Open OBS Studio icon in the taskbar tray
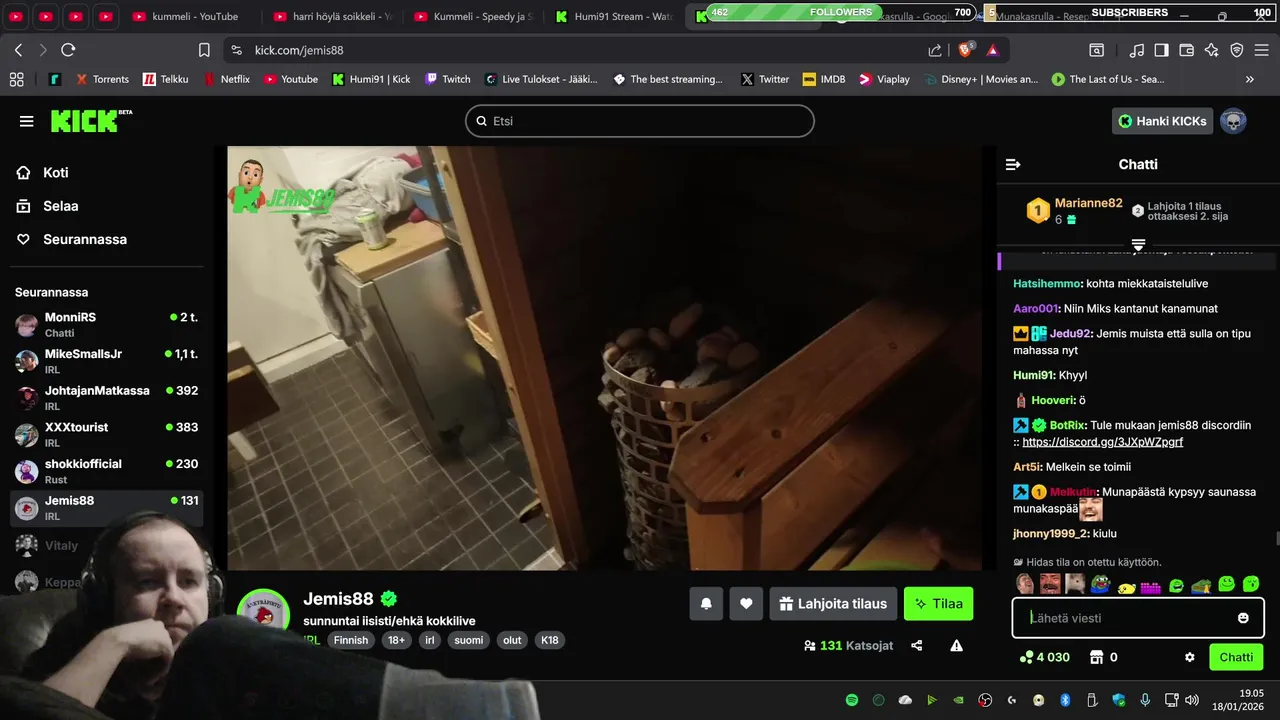This screenshot has width=1280, height=720. [985, 700]
